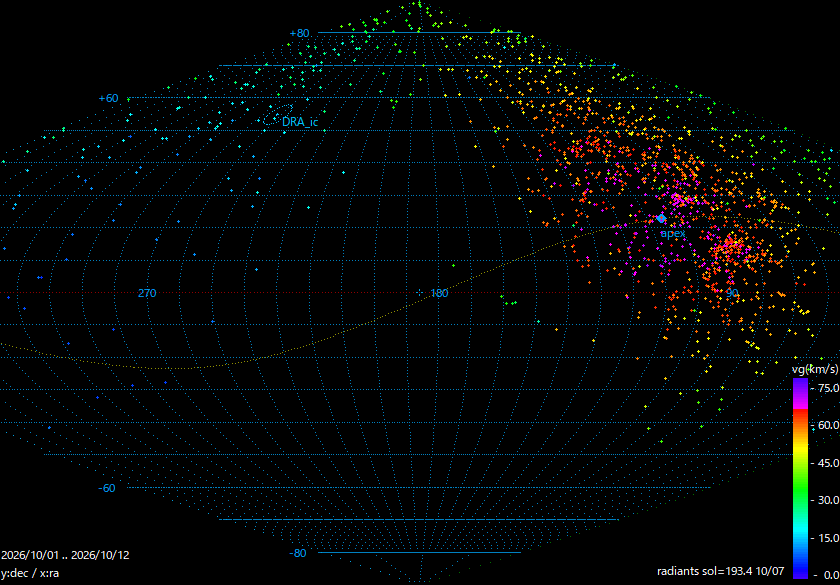Click the 30.0 color scale value
840x585 pixels.
828,500
